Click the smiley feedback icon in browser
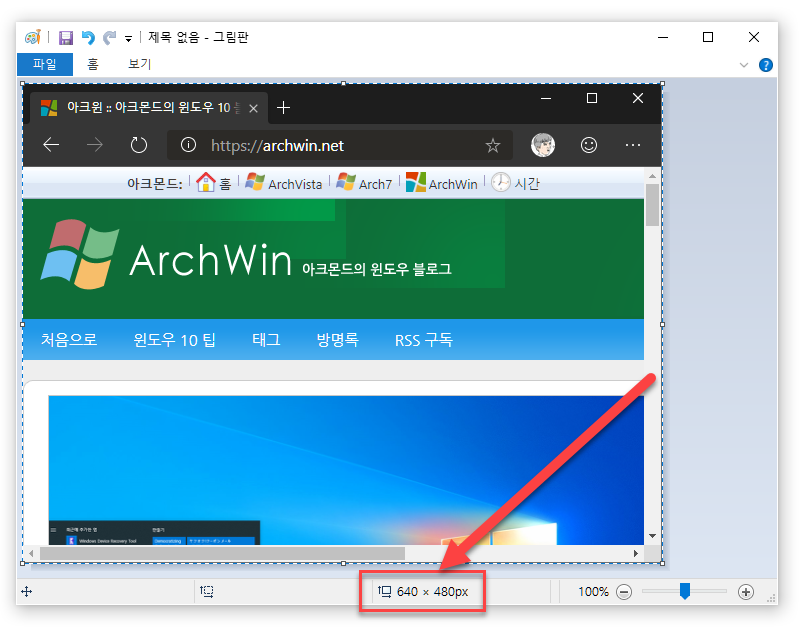 coord(589,145)
